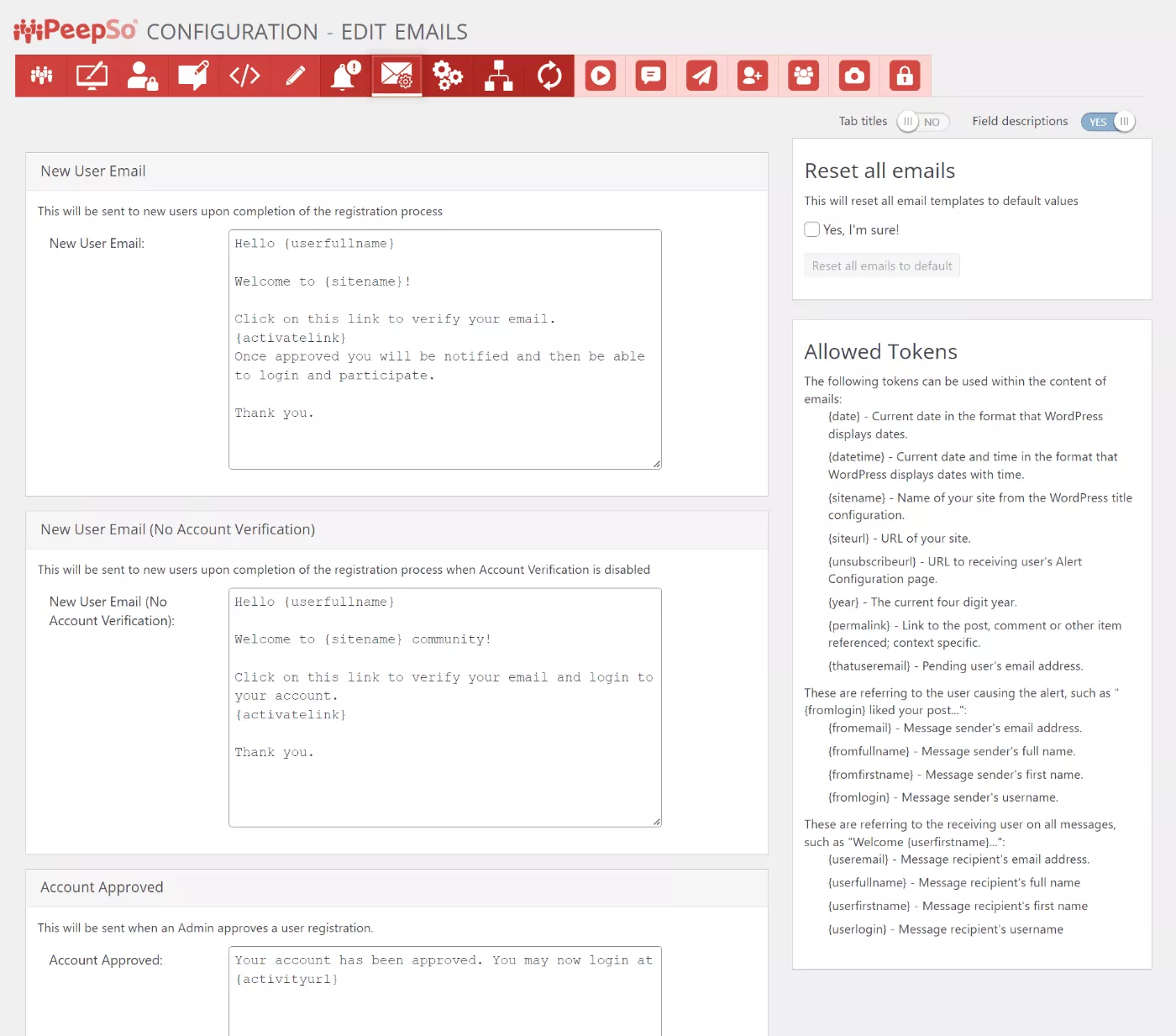Image resolution: width=1176 pixels, height=1036 pixels.
Task: Open the hierarchy network tab
Action: coord(498,76)
